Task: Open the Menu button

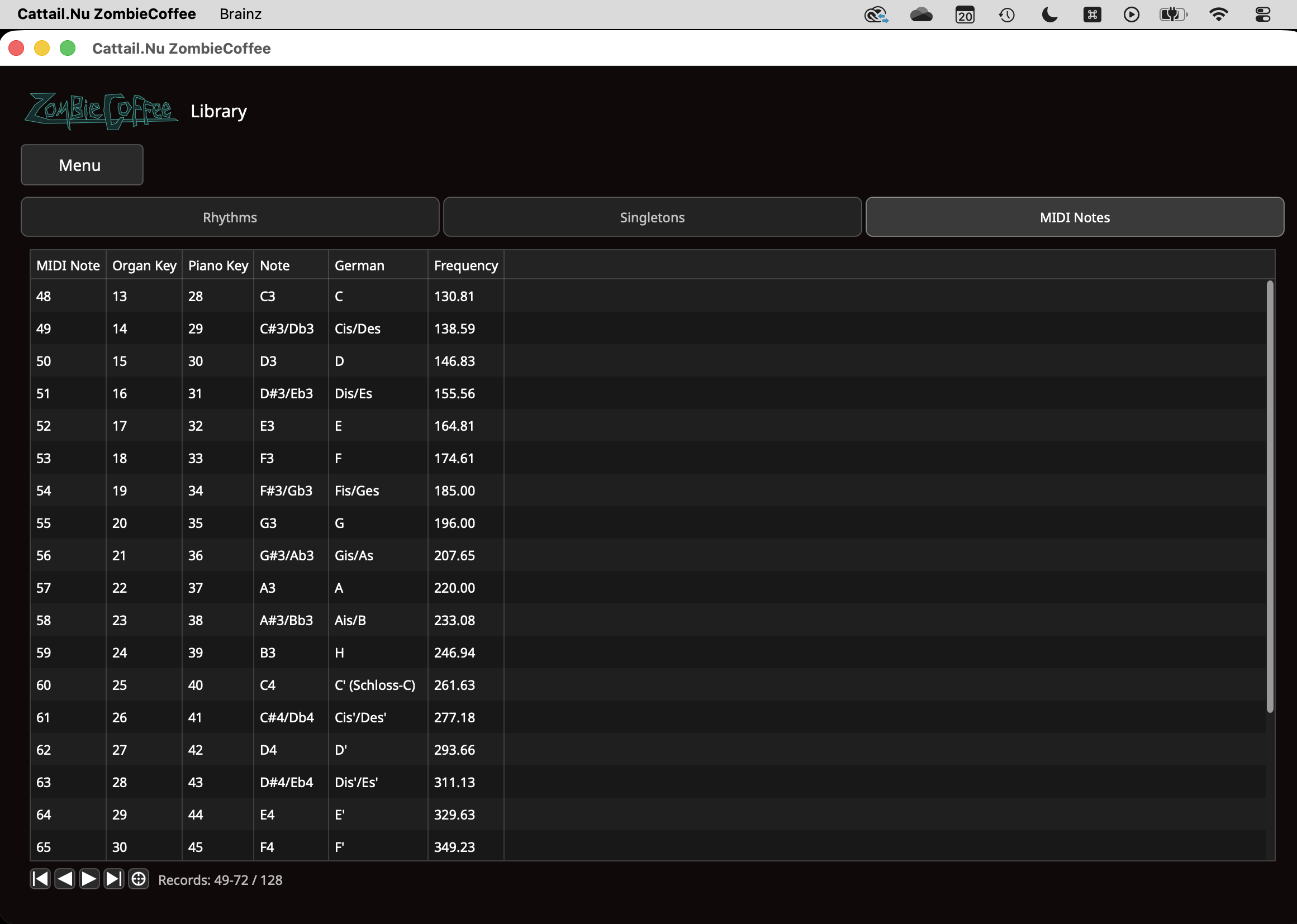Action: tap(82, 165)
